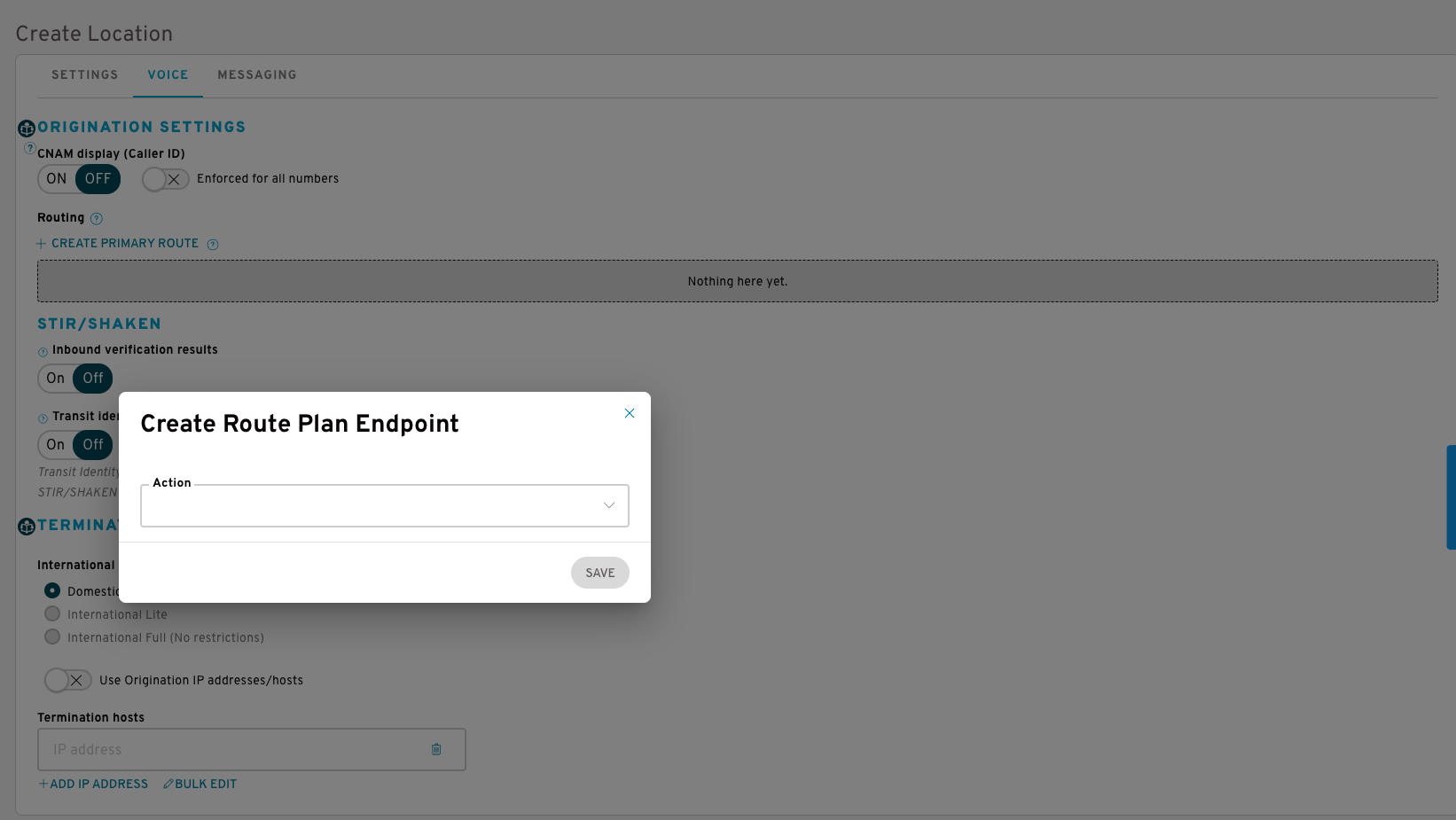Screen dimensions: 1456x820
Task: Click the SAVE button in dialog
Action: tap(600, 573)
